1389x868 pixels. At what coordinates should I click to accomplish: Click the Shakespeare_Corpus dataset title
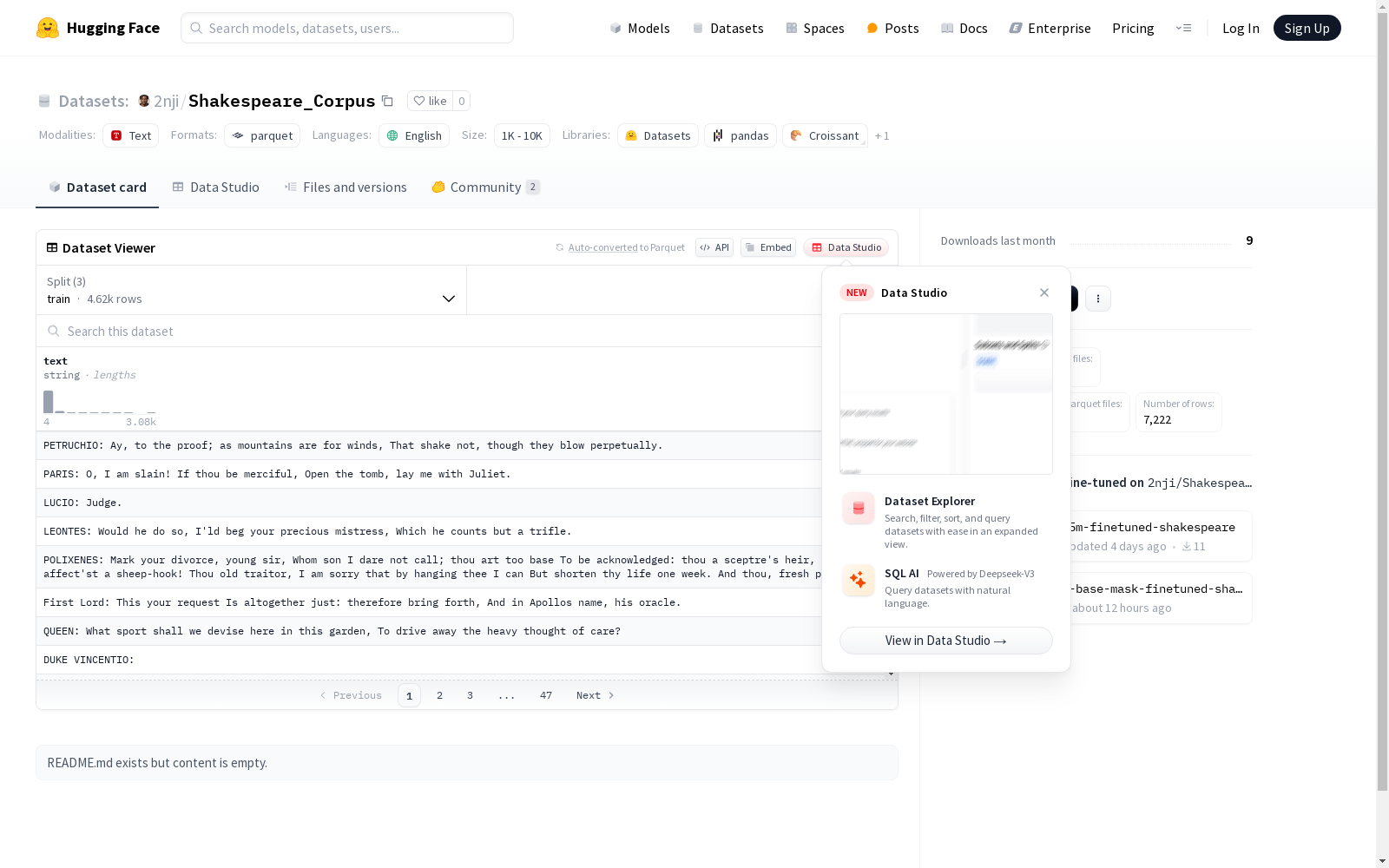[282, 101]
